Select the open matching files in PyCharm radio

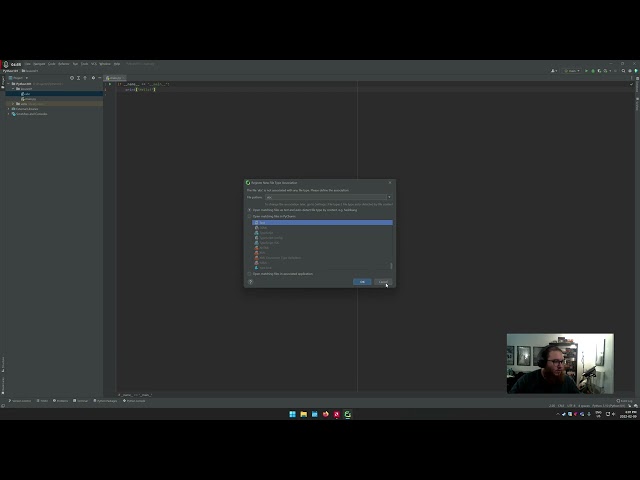[249, 216]
